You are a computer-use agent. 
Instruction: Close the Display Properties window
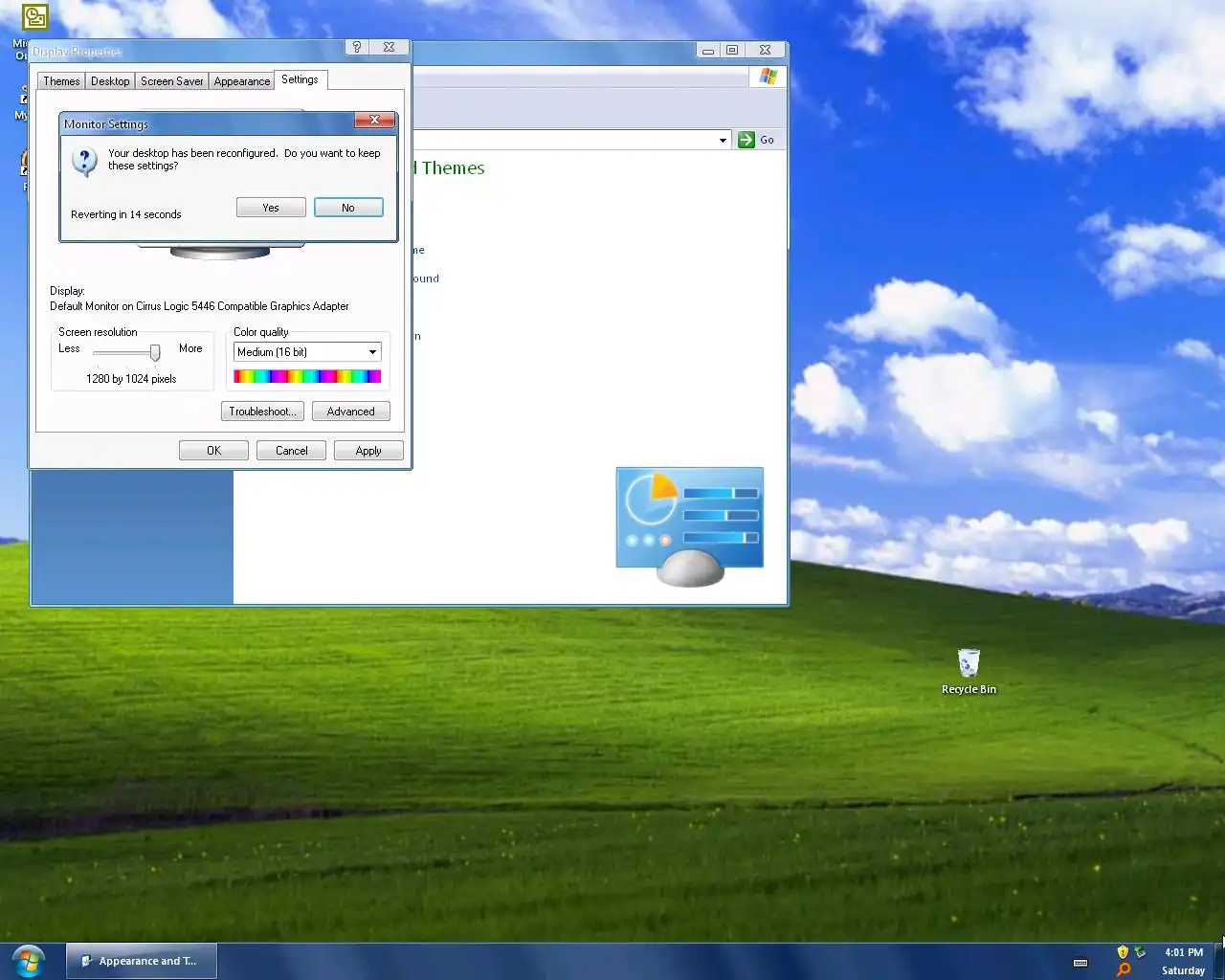tap(389, 47)
